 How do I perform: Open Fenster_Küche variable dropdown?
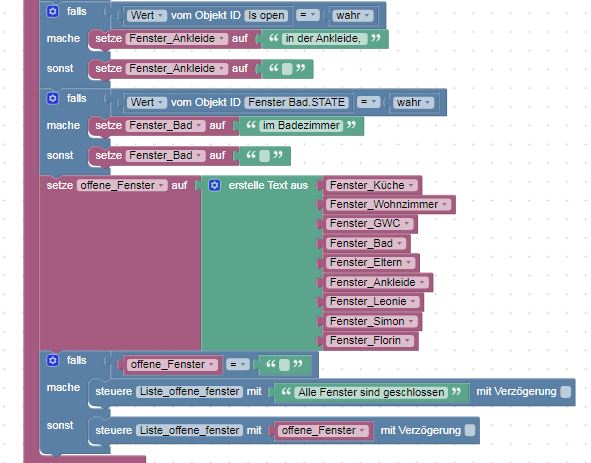(x=372, y=185)
